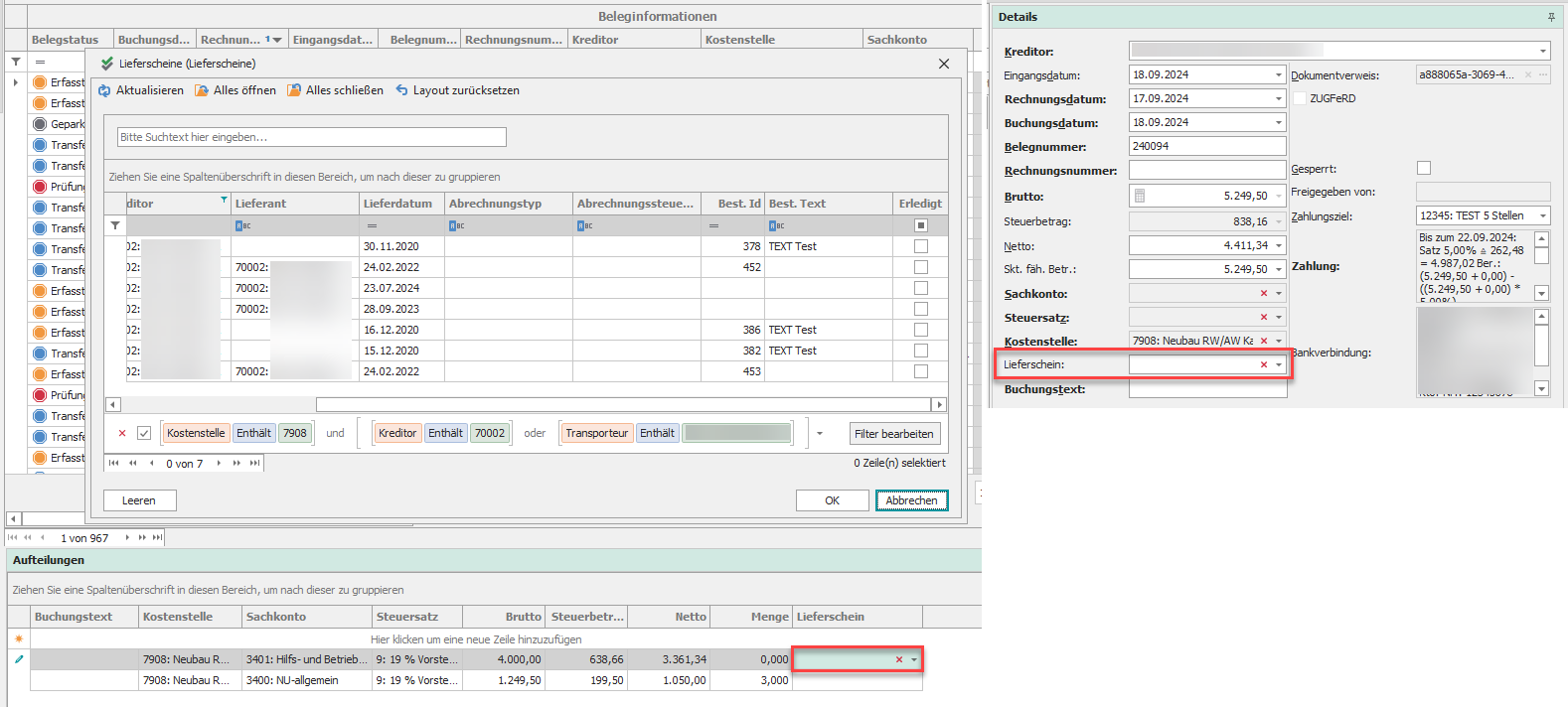Click the Alles schließen folder icon

pos(294,90)
